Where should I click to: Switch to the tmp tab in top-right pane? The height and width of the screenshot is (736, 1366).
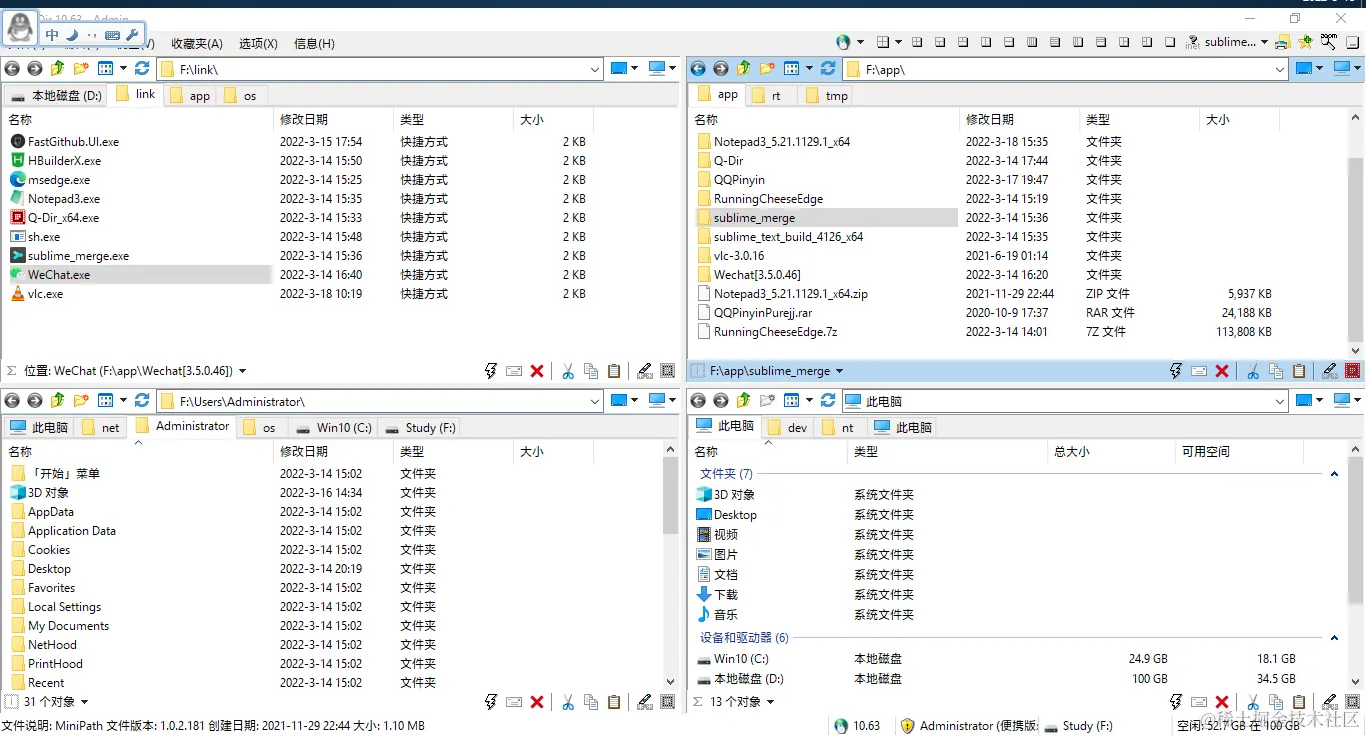pyautogui.click(x=828, y=94)
